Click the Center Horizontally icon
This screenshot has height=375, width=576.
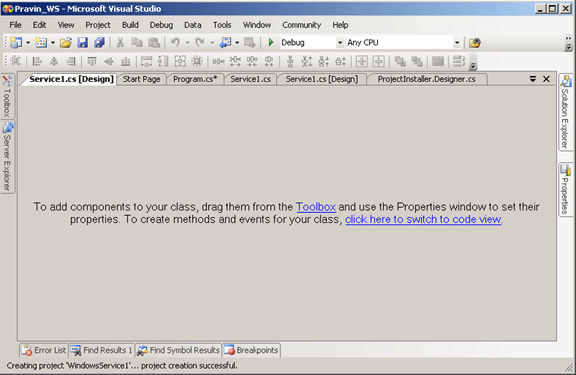pyautogui.click(x=361, y=61)
